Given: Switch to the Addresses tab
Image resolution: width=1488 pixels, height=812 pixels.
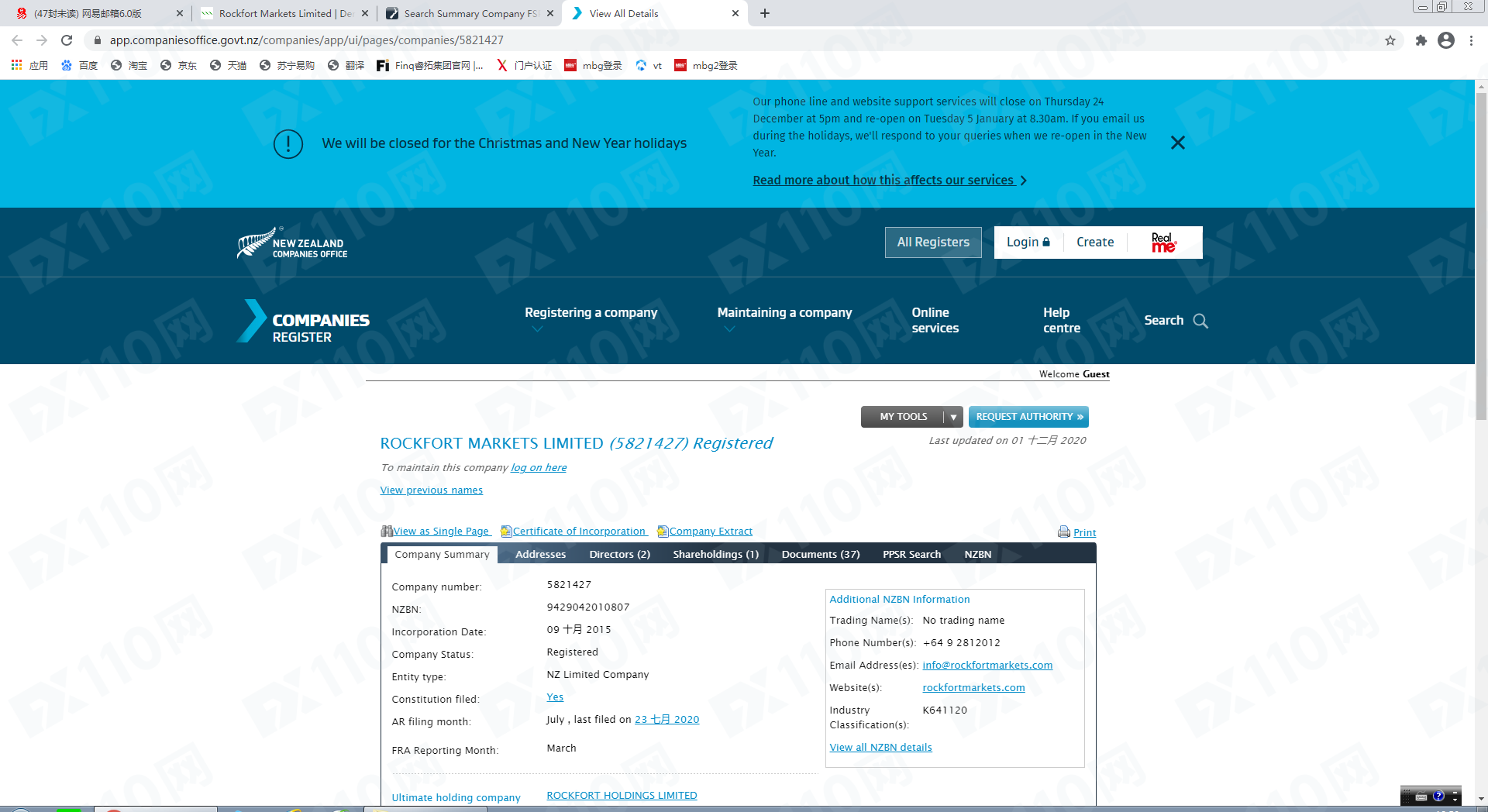Looking at the screenshot, I should pos(541,554).
